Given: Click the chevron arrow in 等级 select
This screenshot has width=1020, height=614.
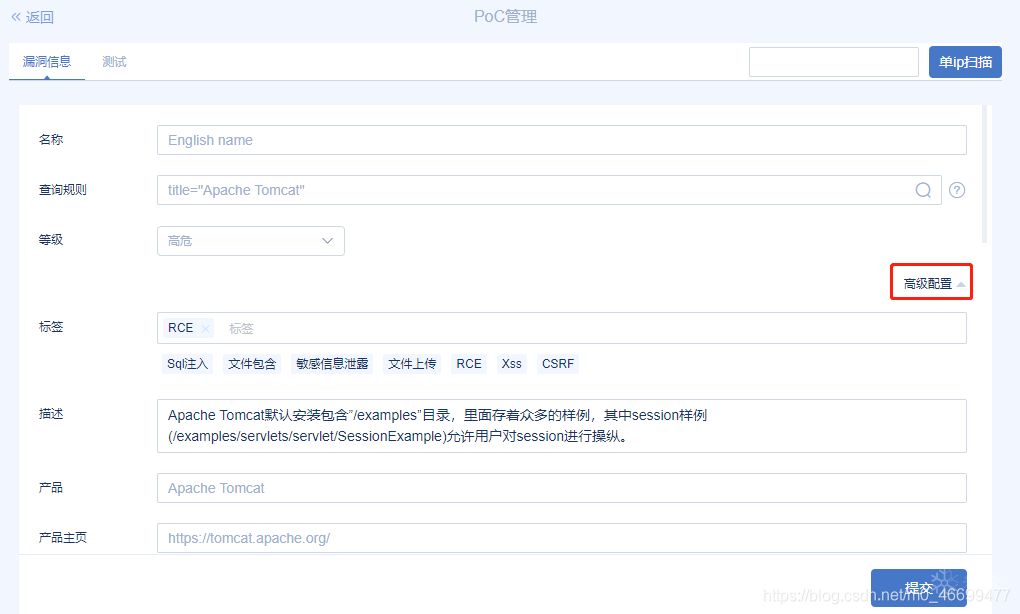Looking at the screenshot, I should pyautogui.click(x=327, y=241).
